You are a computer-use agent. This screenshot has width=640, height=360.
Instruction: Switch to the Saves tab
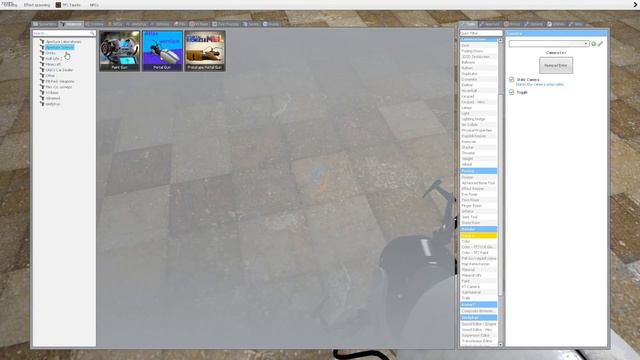tap(251, 24)
